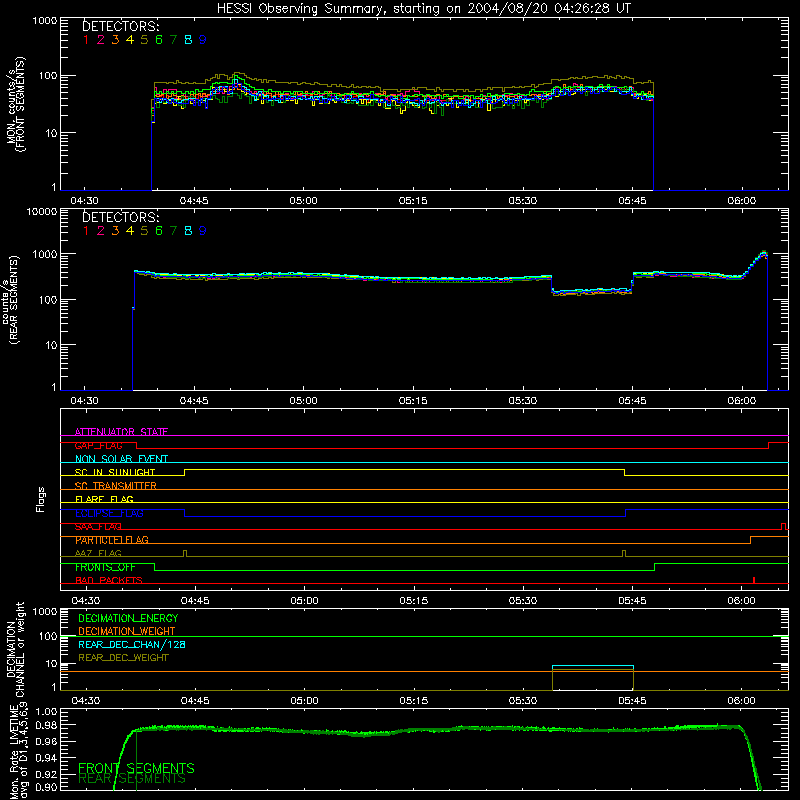Click the counts/s (REAR SEGMENTS) axis title
800x800 pixels.
[x=11, y=300]
